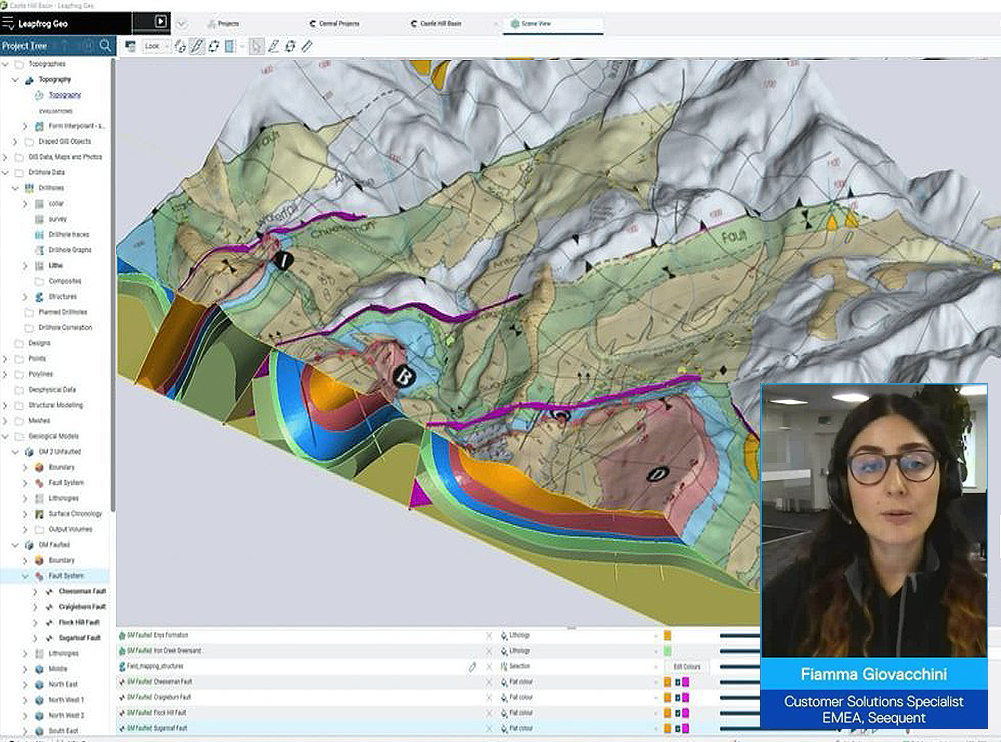
Task: Collapse the Topographies folder
Action: [x=5, y=64]
